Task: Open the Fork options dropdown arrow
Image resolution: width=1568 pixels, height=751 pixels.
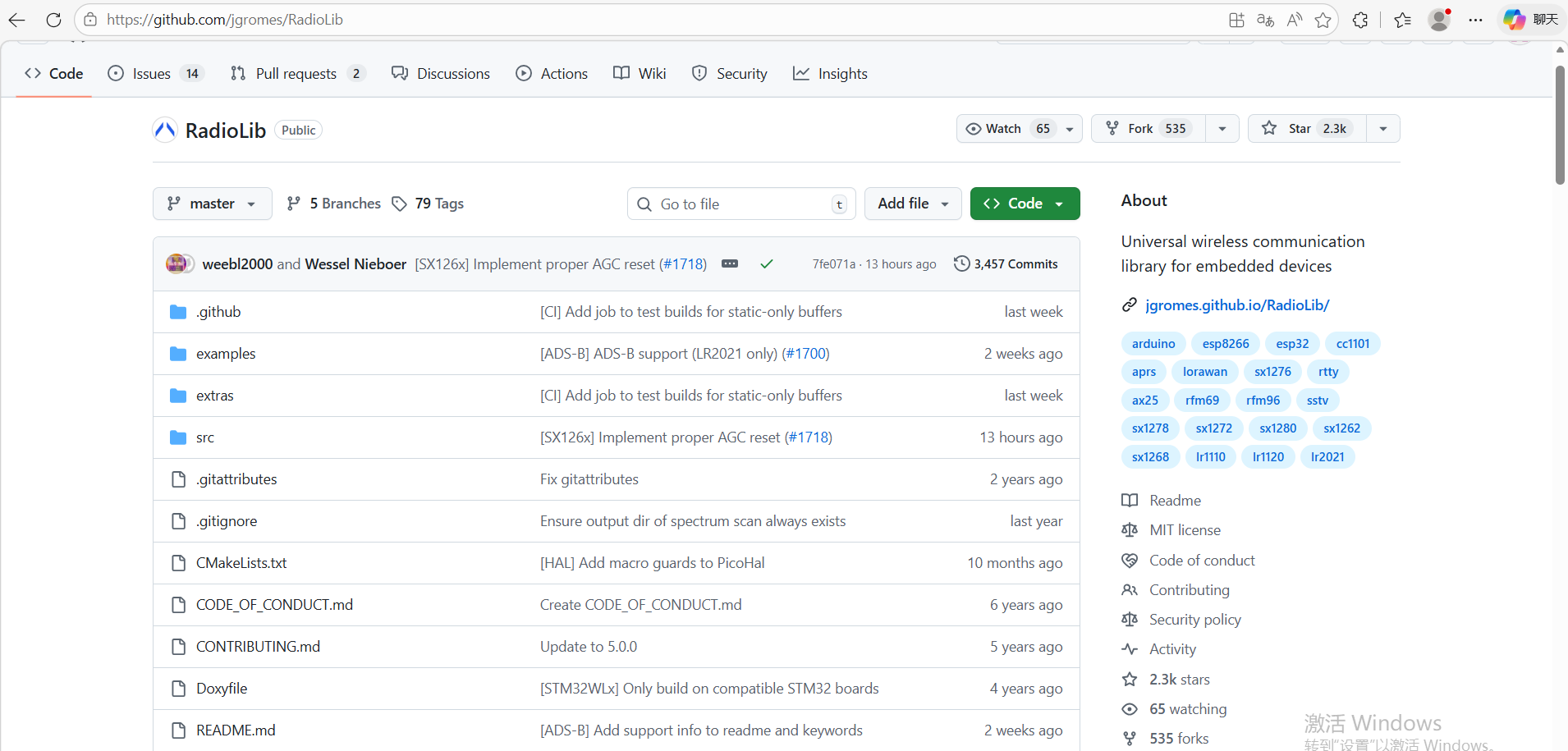Action: [x=1222, y=129]
